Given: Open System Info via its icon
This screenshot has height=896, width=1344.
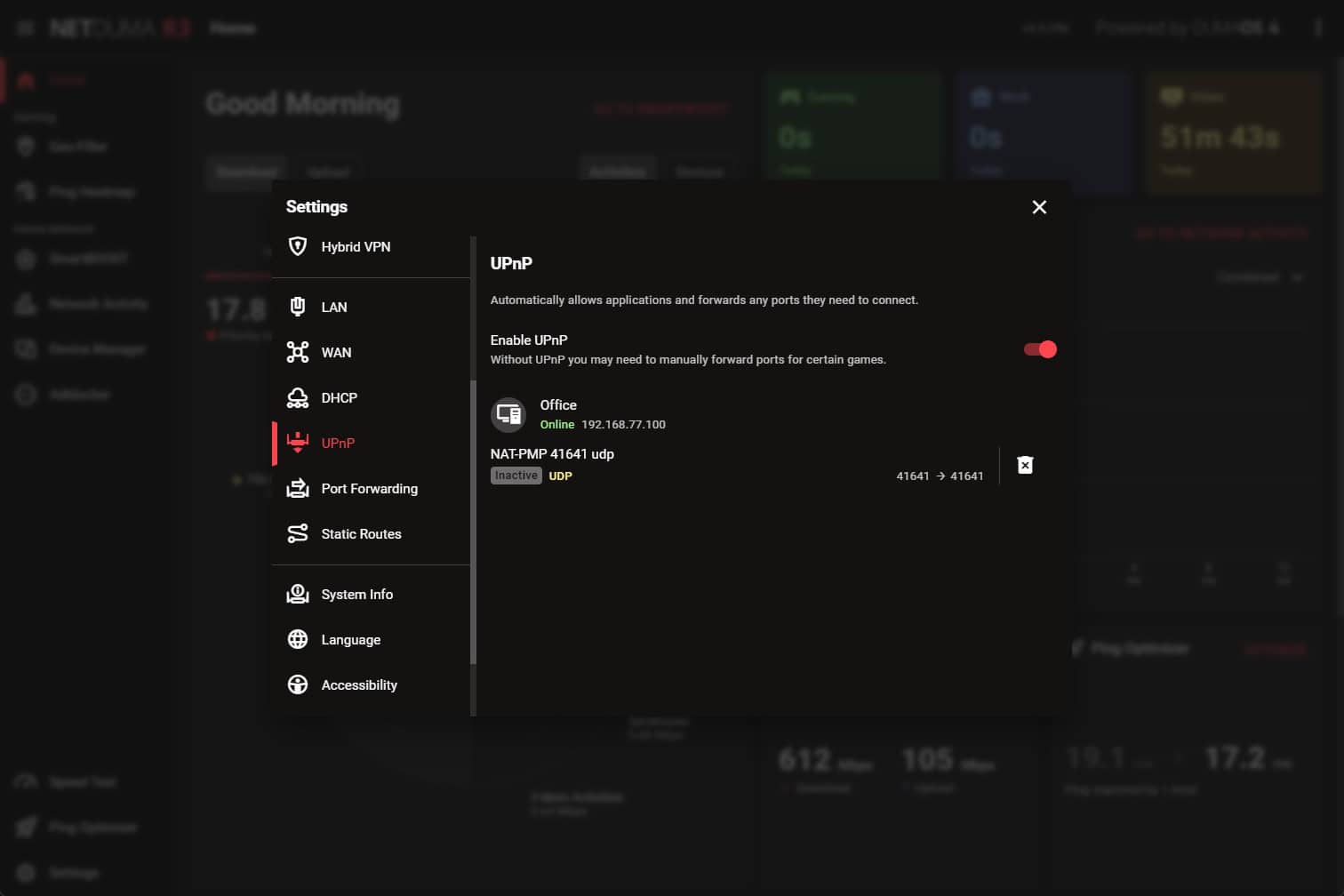Looking at the screenshot, I should pyautogui.click(x=298, y=594).
